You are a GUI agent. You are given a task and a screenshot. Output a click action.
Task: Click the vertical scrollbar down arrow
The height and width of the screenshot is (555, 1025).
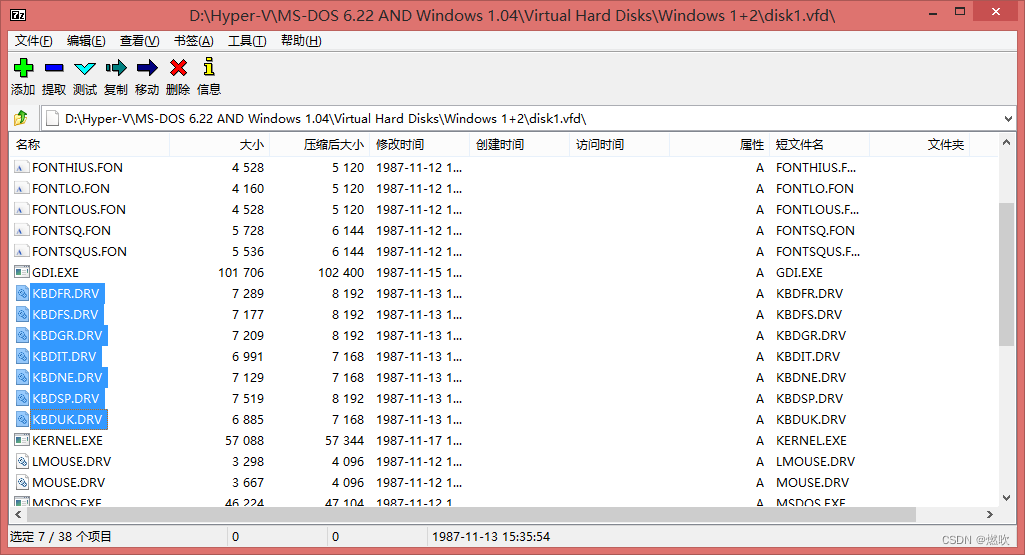(x=1006, y=498)
